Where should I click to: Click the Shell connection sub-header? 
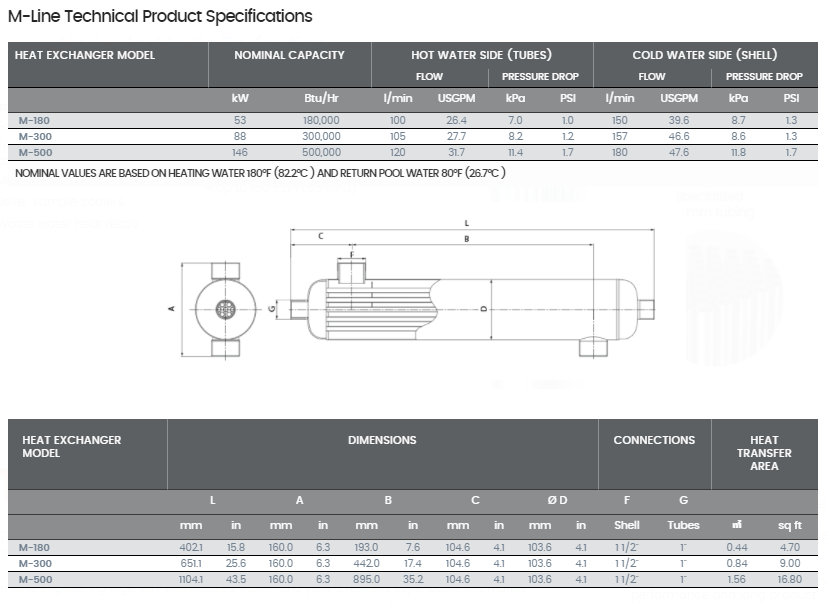[627, 525]
